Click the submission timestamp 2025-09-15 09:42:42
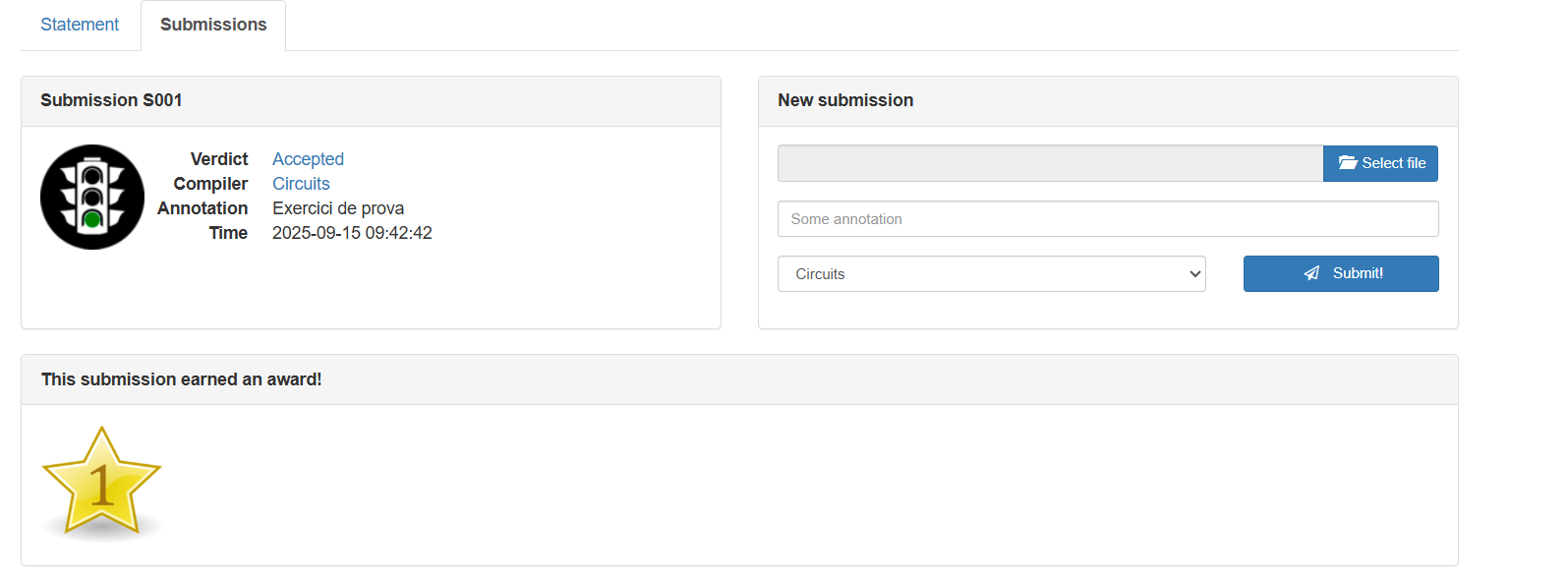Viewport: 1568px width, 578px height. point(352,233)
